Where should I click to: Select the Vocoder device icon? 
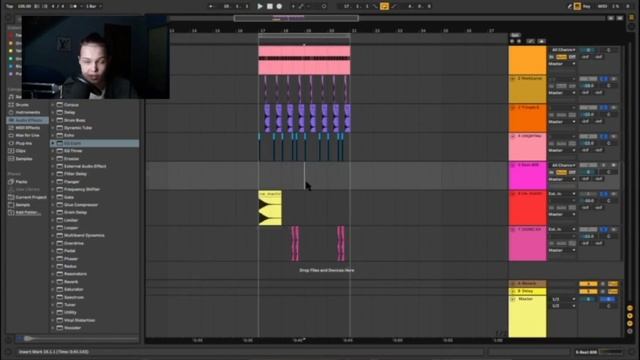[60, 328]
